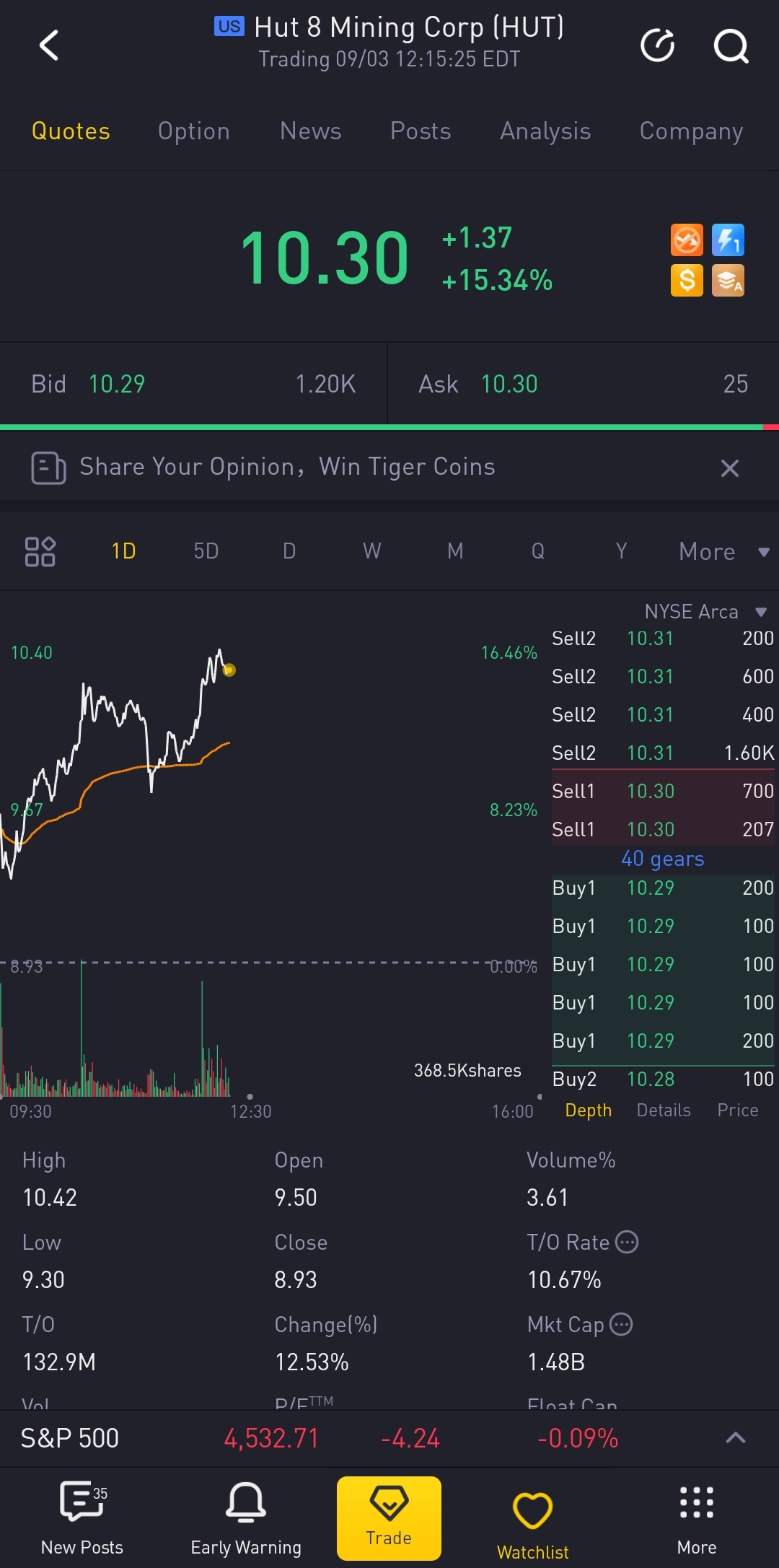This screenshot has width=779, height=1568.
Task: Switch to the Posts tab
Action: pos(421,131)
